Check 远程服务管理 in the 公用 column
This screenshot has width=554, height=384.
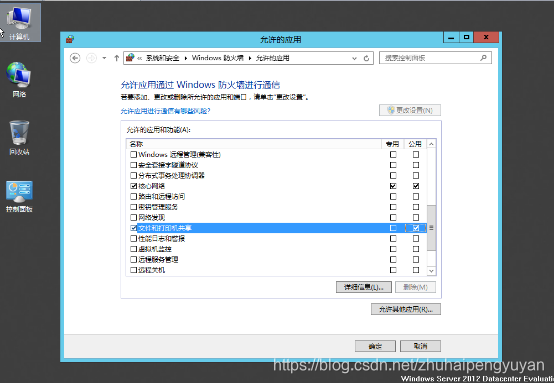tap(416, 260)
